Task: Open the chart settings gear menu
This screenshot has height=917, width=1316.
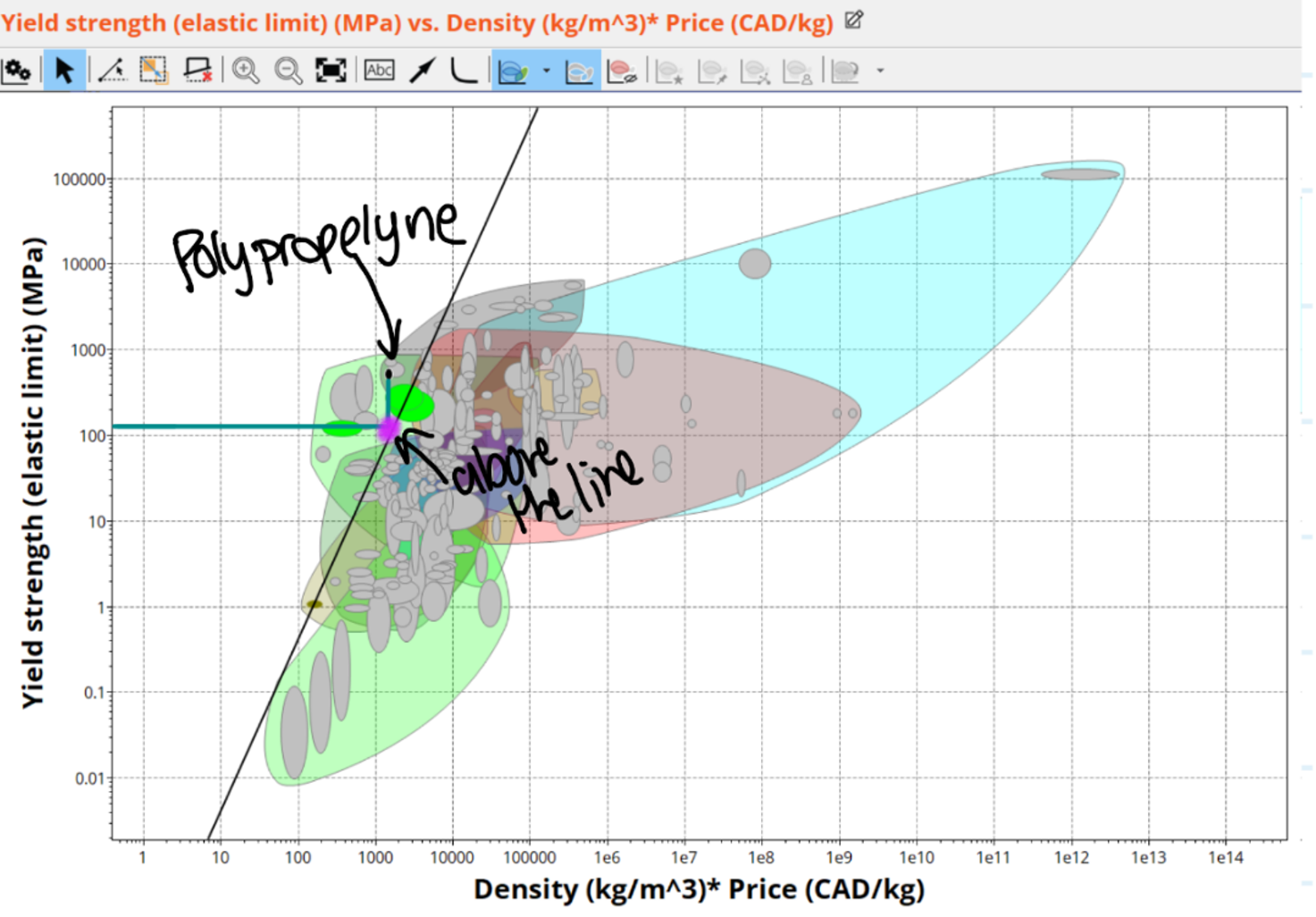Action: pyautogui.click(x=20, y=71)
